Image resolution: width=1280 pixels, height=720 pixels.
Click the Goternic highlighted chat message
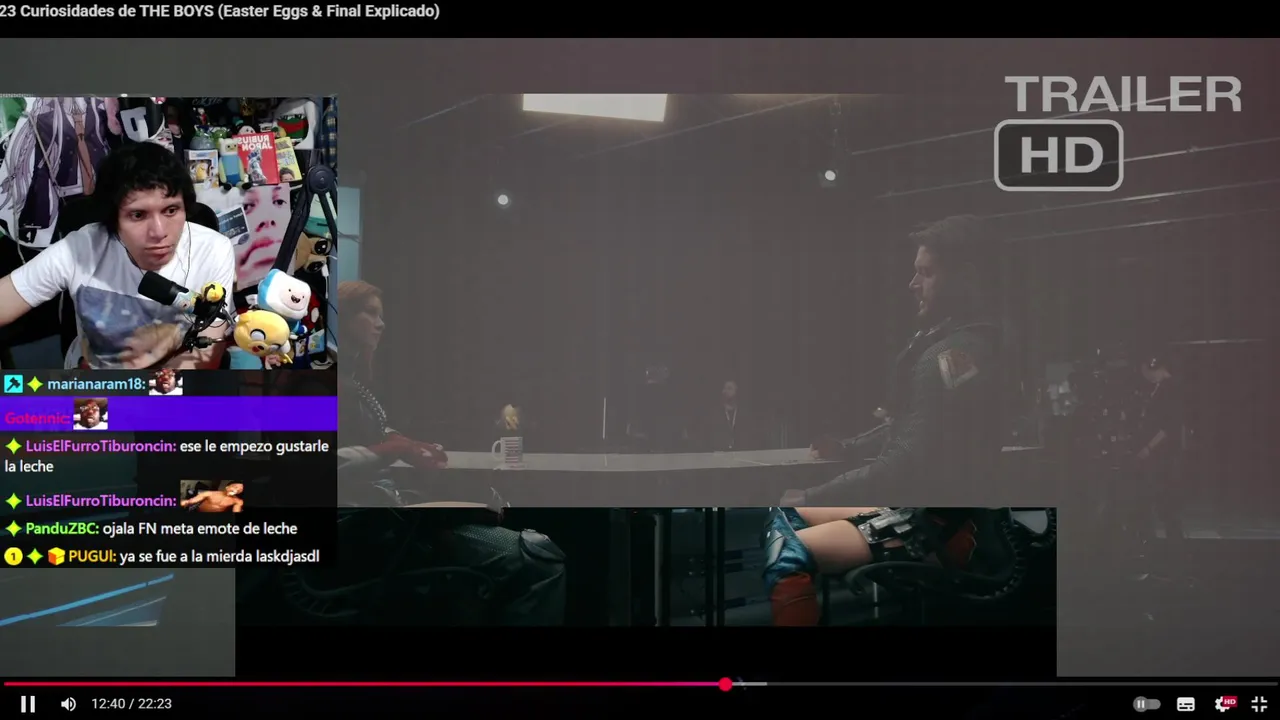tap(168, 414)
